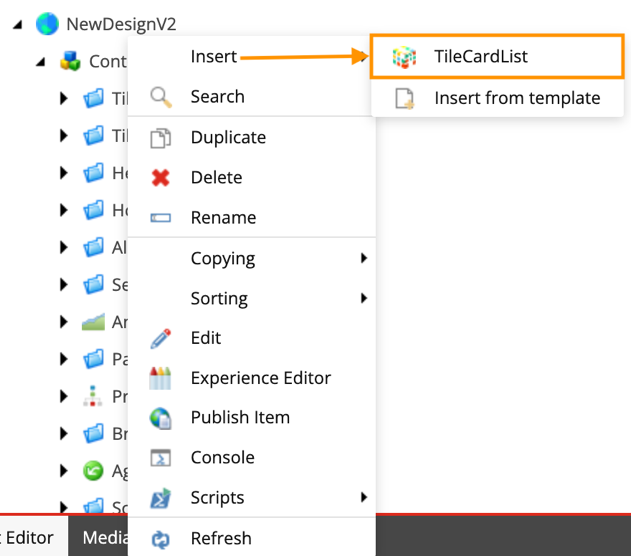Click the TileCardList cube icon
Viewport: 631px width, 556px height.
click(x=403, y=57)
